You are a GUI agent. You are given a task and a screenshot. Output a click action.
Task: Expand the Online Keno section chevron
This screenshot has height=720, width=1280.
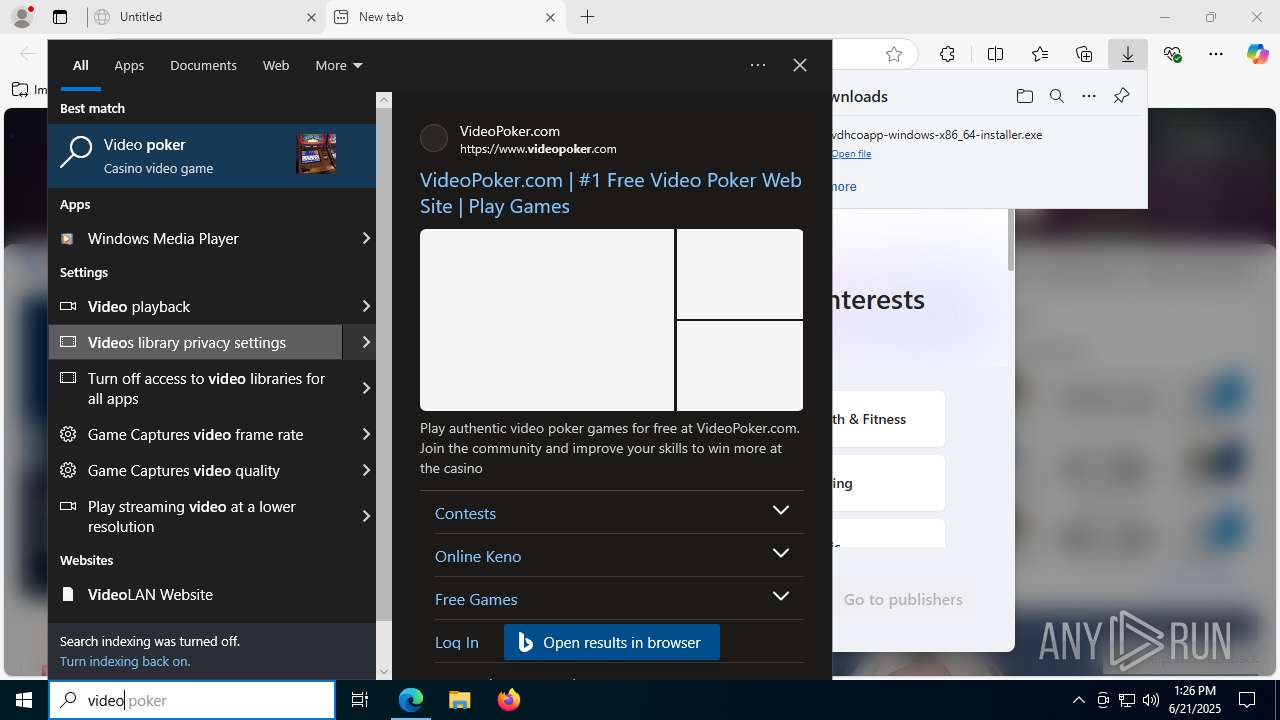[x=781, y=553]
